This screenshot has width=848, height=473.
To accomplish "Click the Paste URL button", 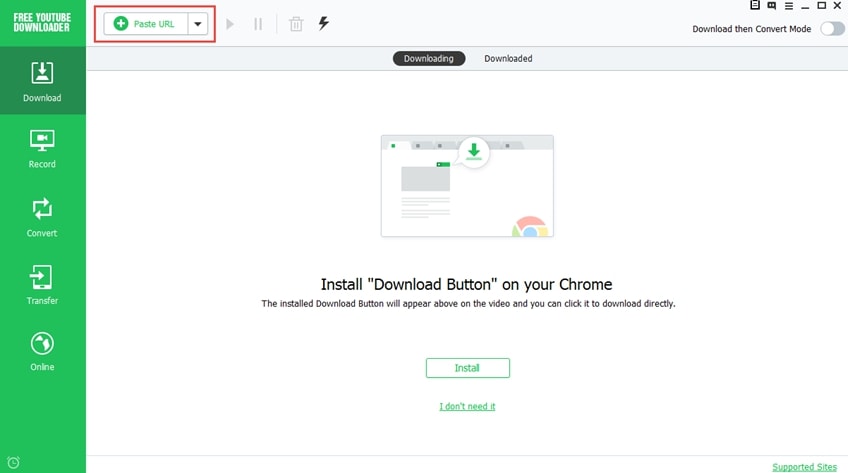I will coord(146,24).
